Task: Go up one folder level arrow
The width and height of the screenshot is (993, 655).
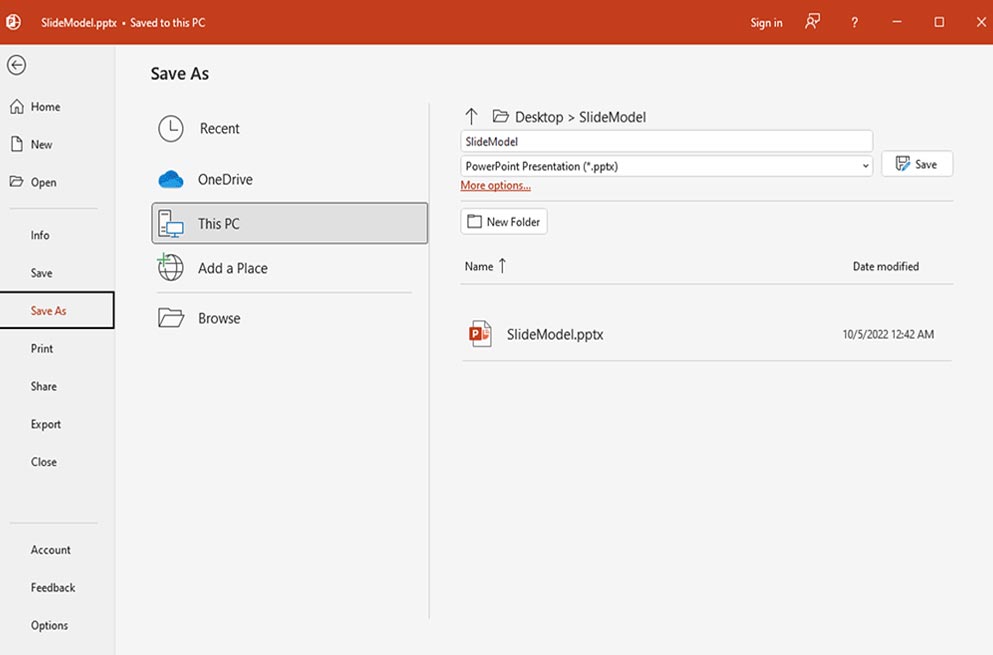Action: (x=471, y=117)
